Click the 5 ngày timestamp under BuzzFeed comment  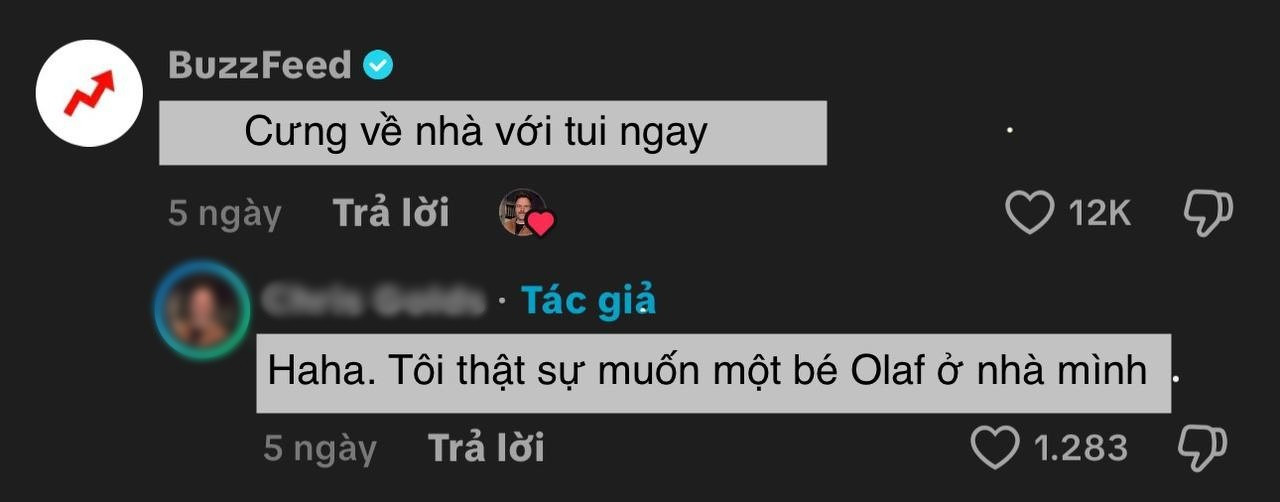pyautogui.click(x=225, y=214)
